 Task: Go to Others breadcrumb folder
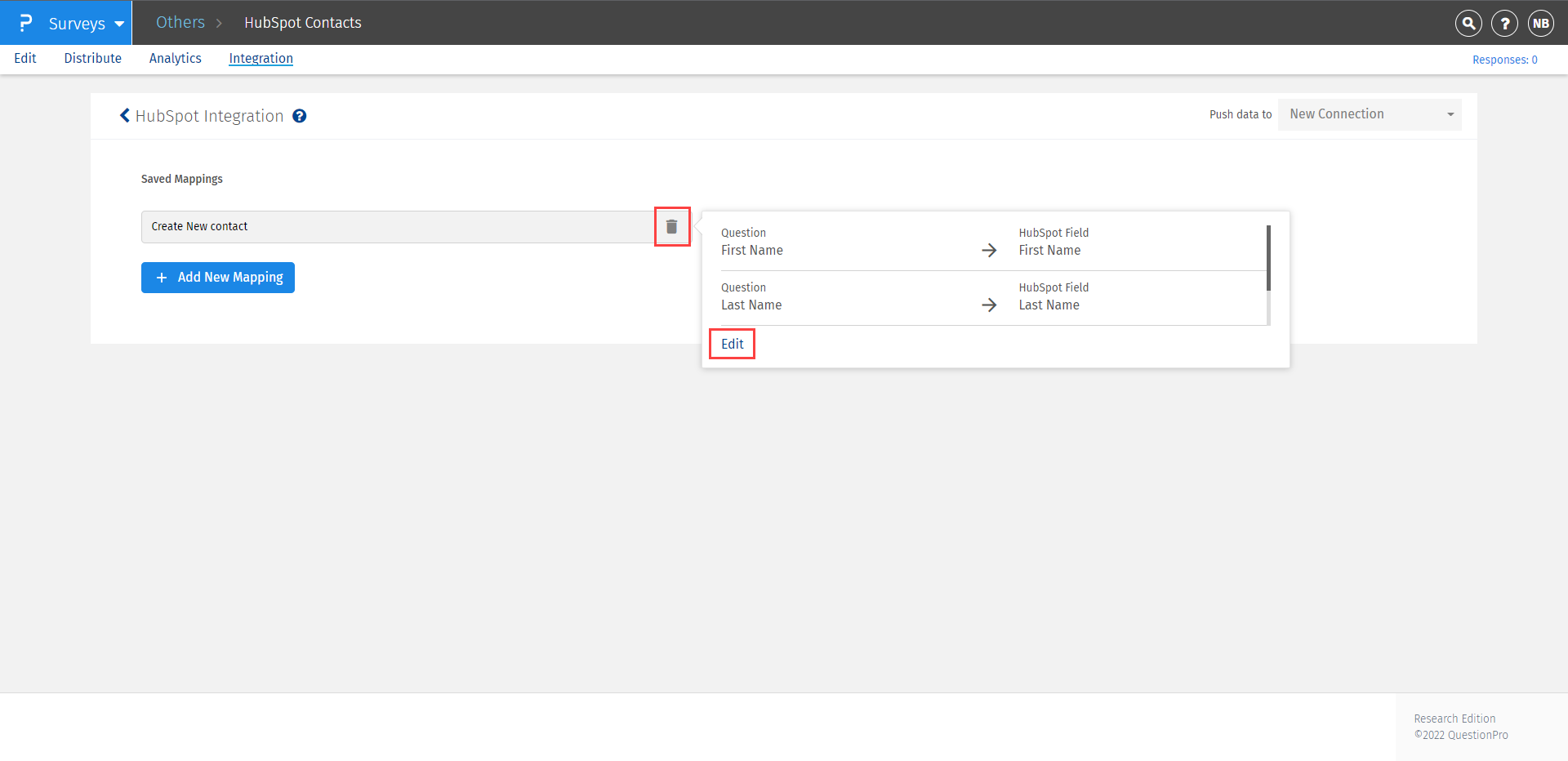pos(180,22)
